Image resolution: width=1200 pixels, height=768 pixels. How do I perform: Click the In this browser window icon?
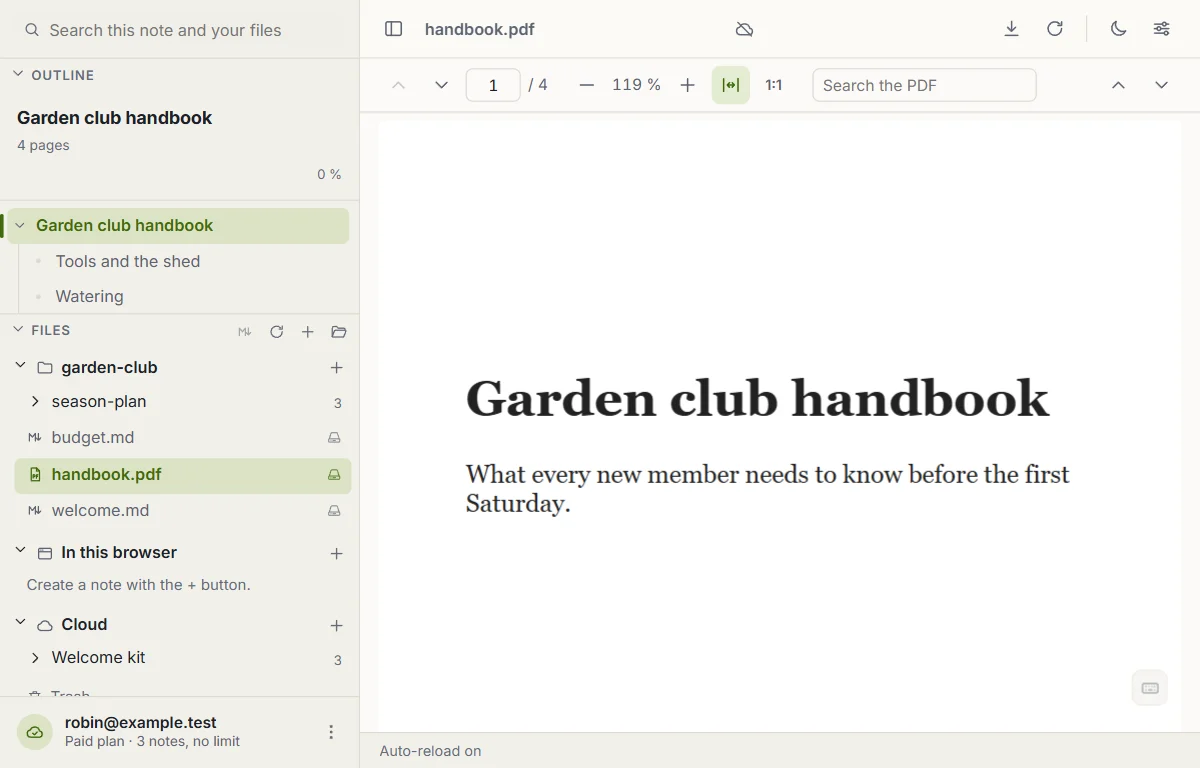[x=45, y=553]
